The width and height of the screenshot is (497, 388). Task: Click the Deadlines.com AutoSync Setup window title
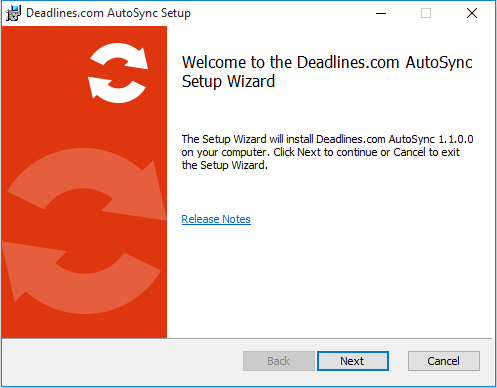pos(108,13)
